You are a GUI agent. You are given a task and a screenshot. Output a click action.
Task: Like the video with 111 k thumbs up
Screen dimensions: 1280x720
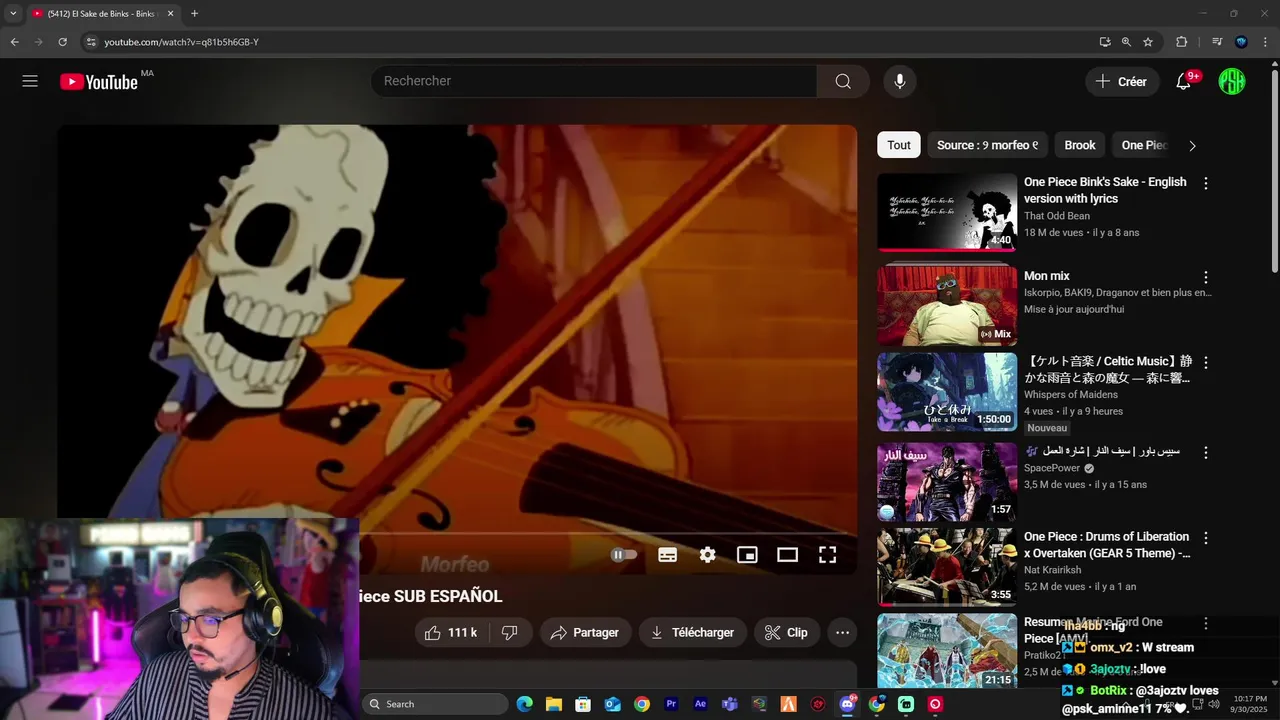451,632
